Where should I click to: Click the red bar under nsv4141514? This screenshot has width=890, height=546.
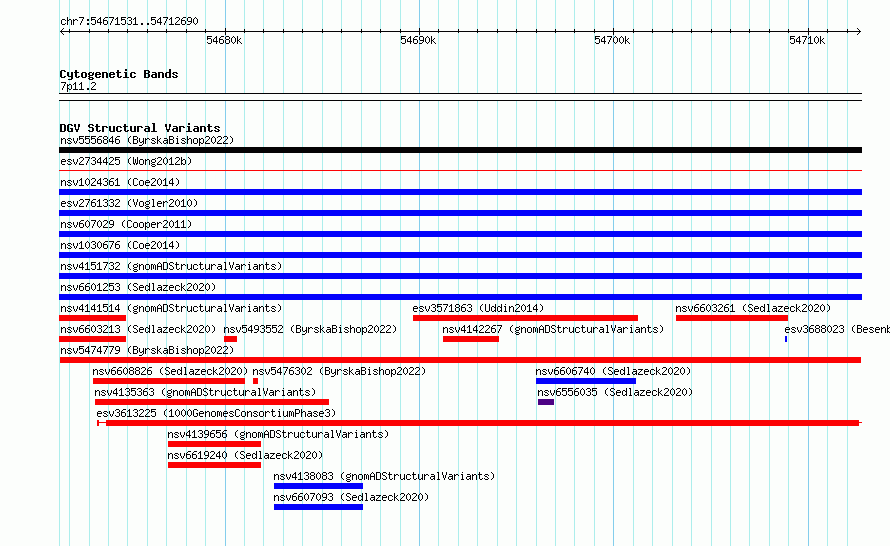(93, 318)
